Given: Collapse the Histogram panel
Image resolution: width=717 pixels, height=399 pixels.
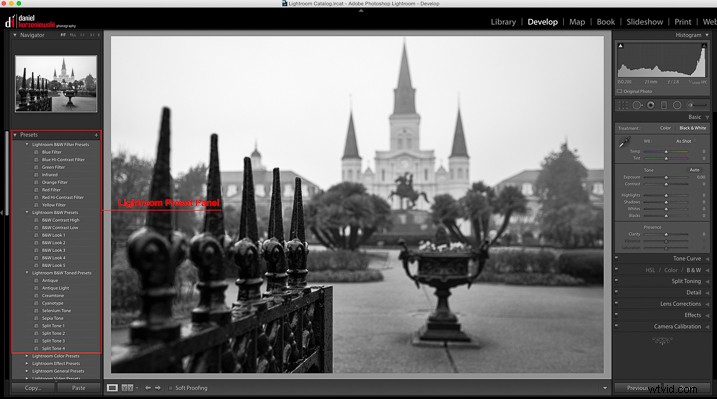Looking at the screenshot, I should [x=707, y=35].
